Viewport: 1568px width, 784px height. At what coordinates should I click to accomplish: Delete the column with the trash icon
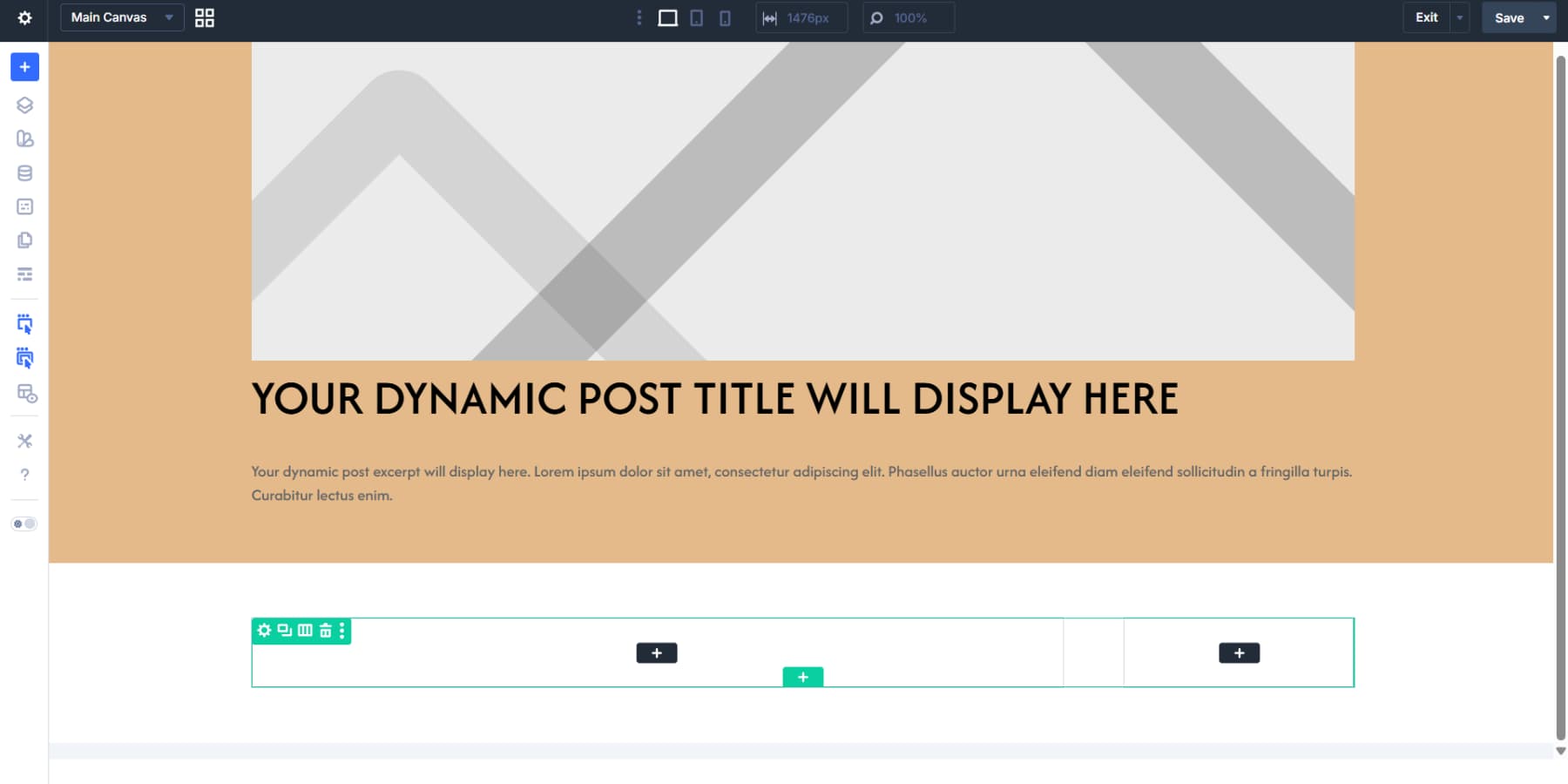tap(323, 632)
